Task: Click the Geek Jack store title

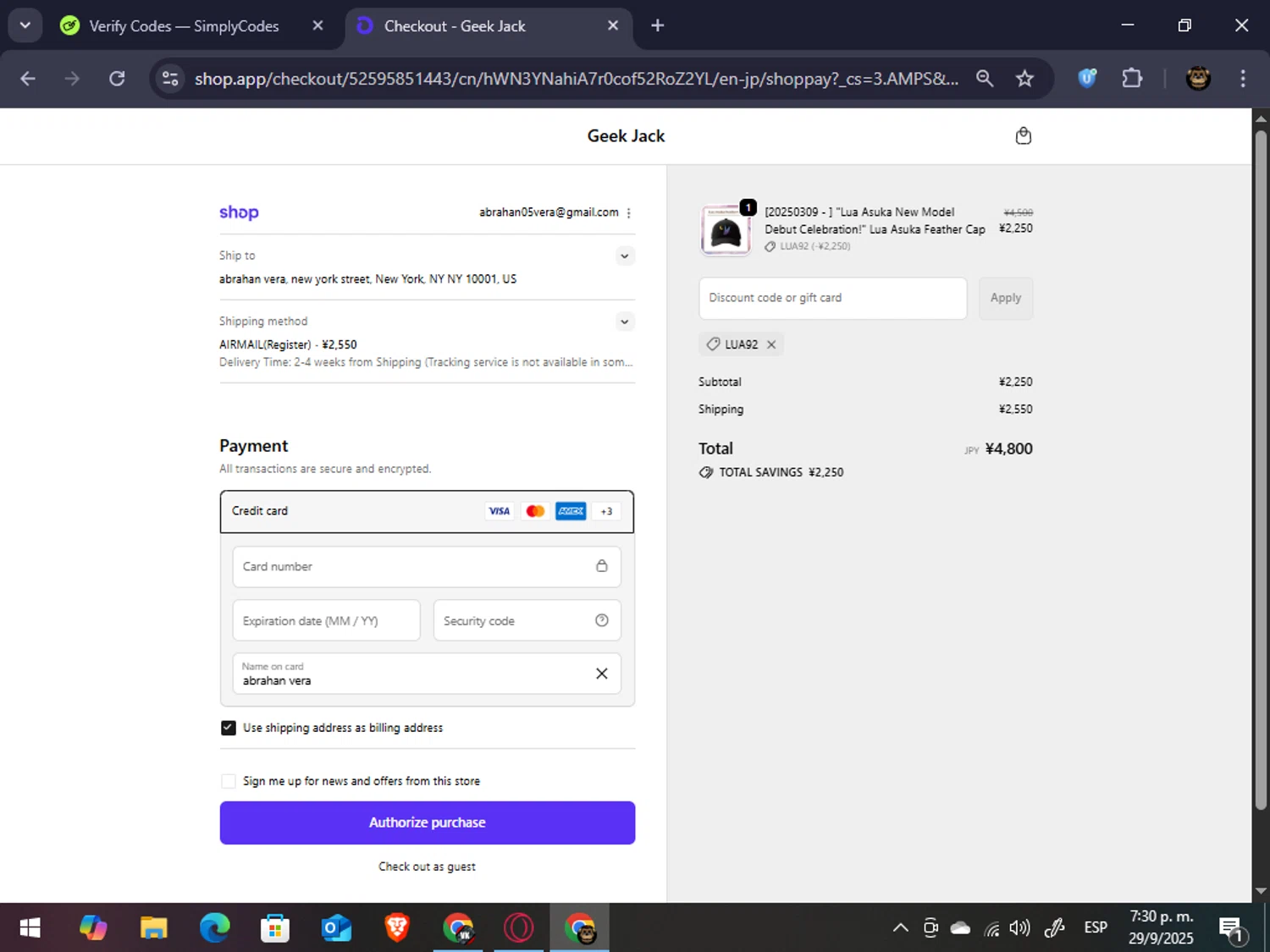Action: 627,136
